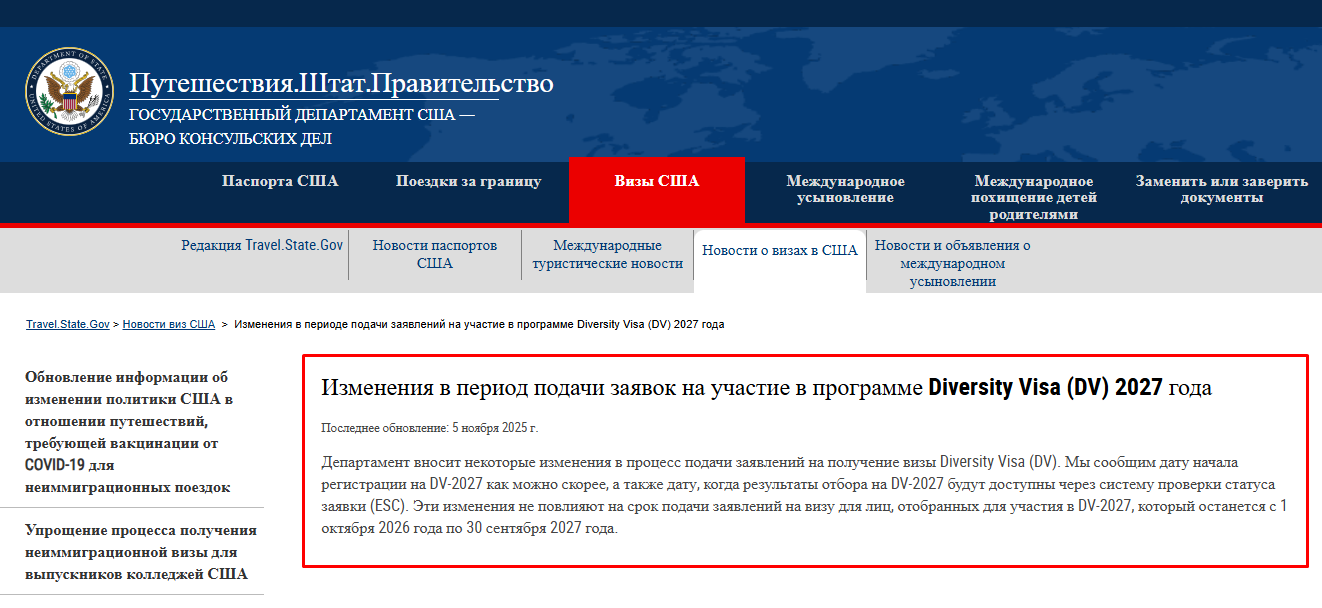Switch to the Редакция Travel.State.Gov tab
1322x608 pixels.
(x=262, y=245)
